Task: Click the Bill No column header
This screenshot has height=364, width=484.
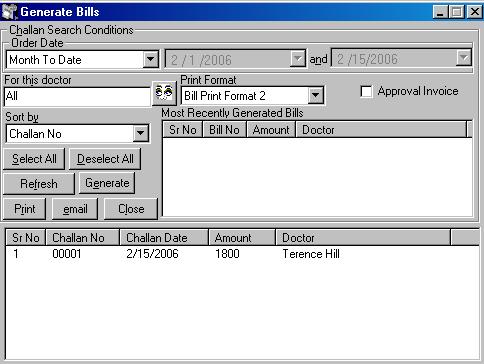Action: (224, 130)
